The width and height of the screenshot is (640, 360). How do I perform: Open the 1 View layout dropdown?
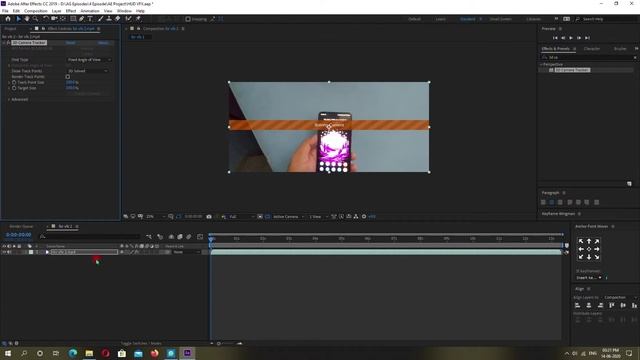tap(318, 217)
